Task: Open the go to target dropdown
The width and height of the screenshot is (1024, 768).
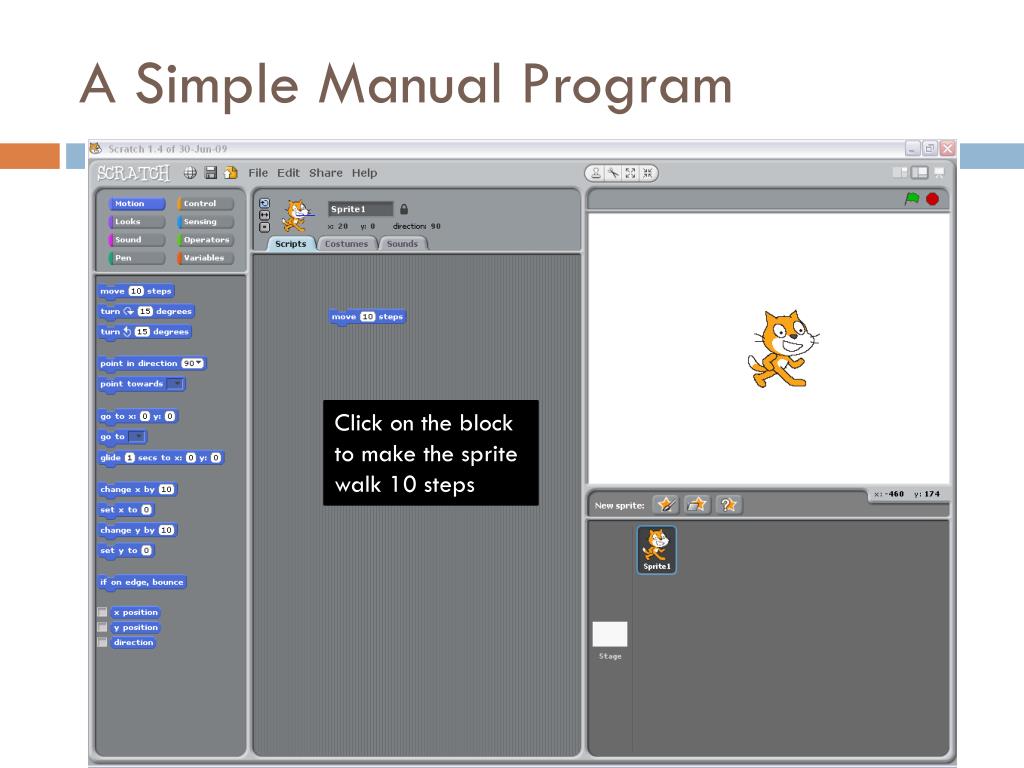Action: pos(137,436)
